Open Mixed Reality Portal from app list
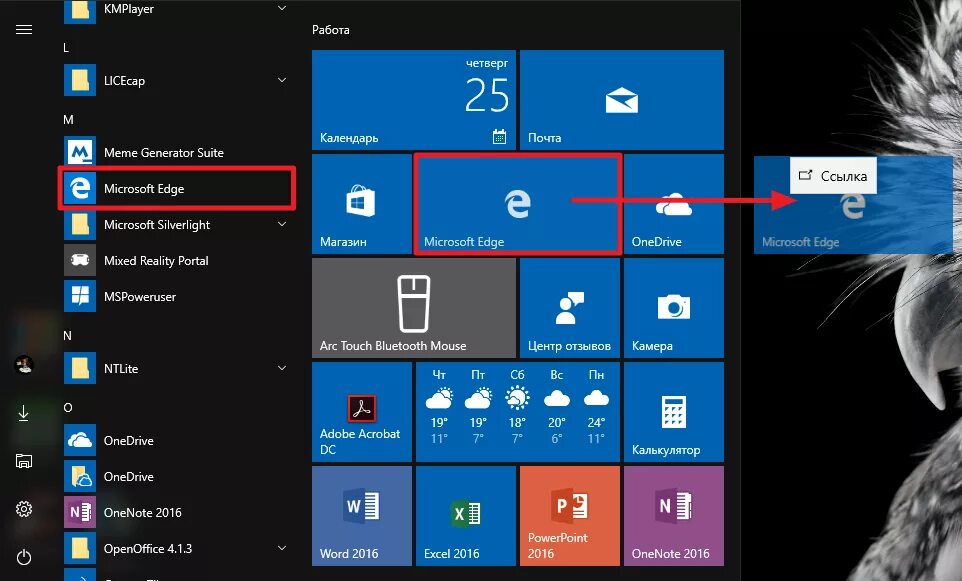Viewport: 962px width, 581px height. pyautogui.click(x=177, y=261)
